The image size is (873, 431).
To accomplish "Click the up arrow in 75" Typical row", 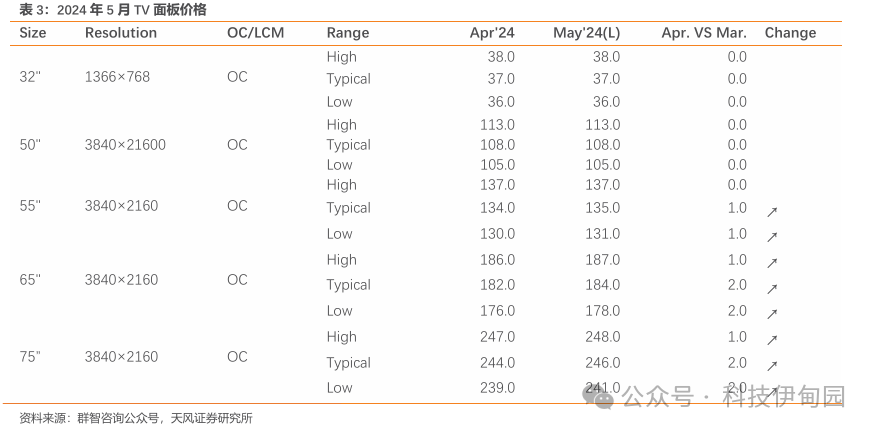I will click(x=772, y=366).
